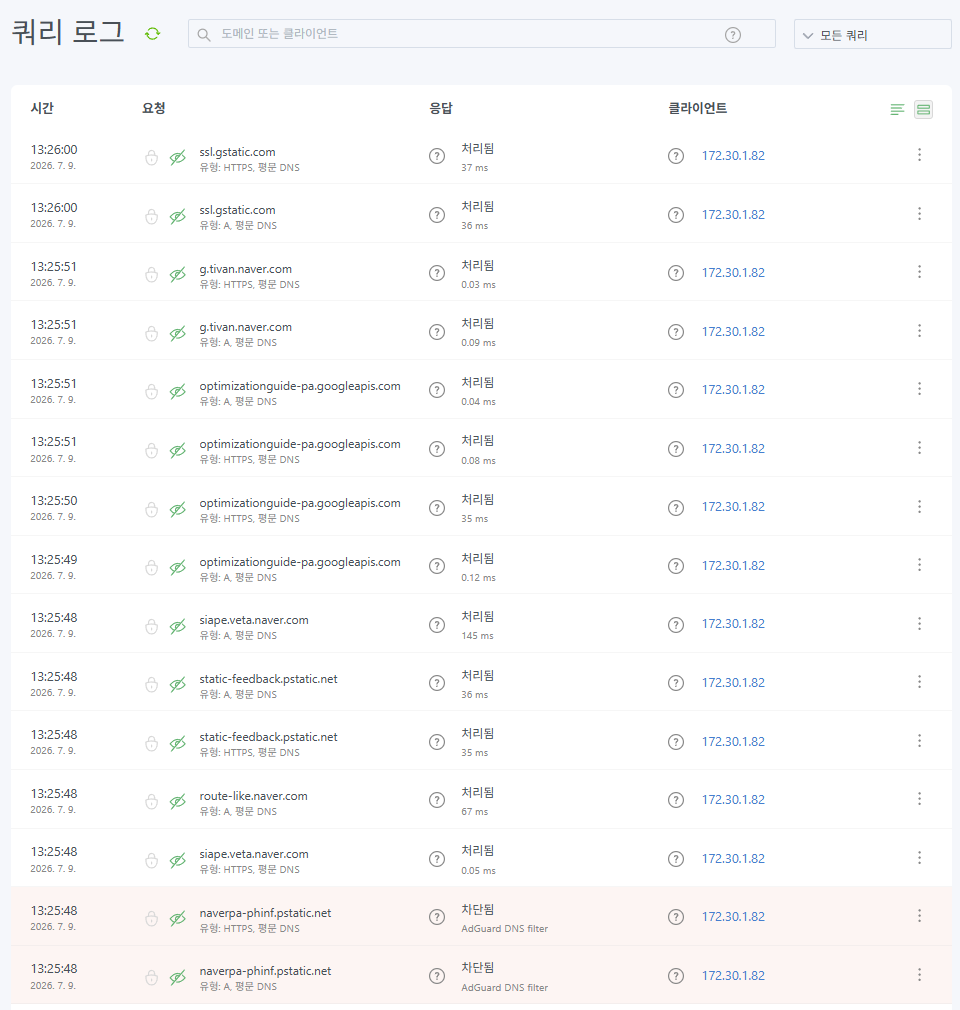Screen dimensions: 960x1010
Task: Open client 172.30.1.82 link on ssl.gstatic.com HTTPS row
Action: 733,156
